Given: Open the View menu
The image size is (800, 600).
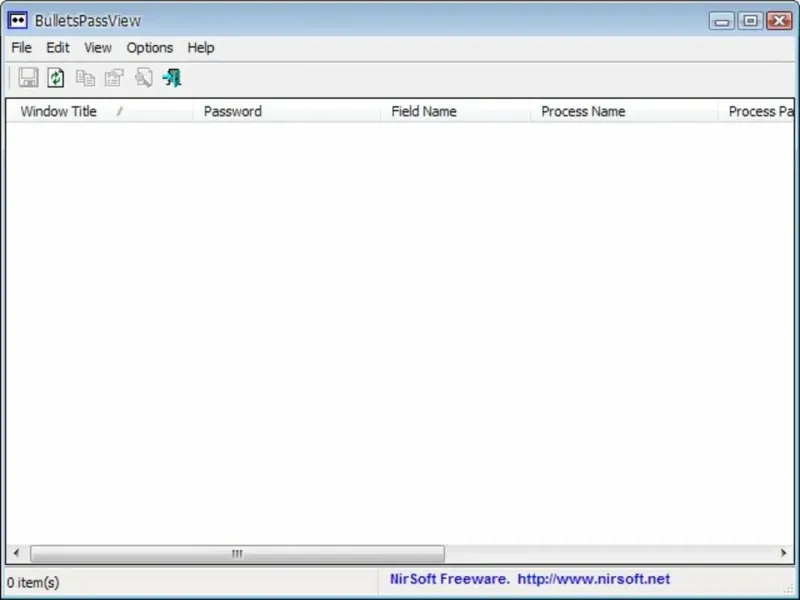Looking at the screenshot, I should tap(97, 47).
